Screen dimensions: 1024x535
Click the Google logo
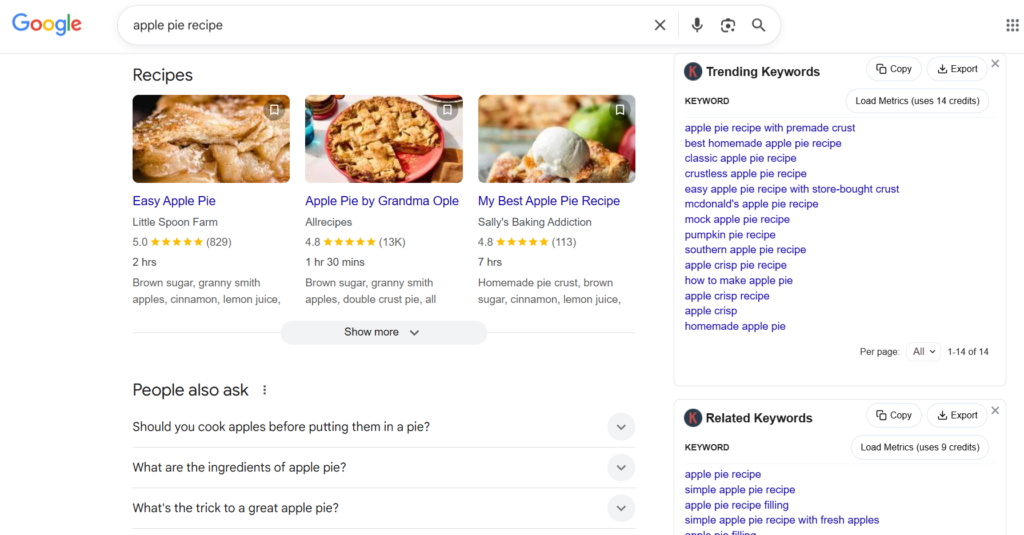(x=47, y=25)
